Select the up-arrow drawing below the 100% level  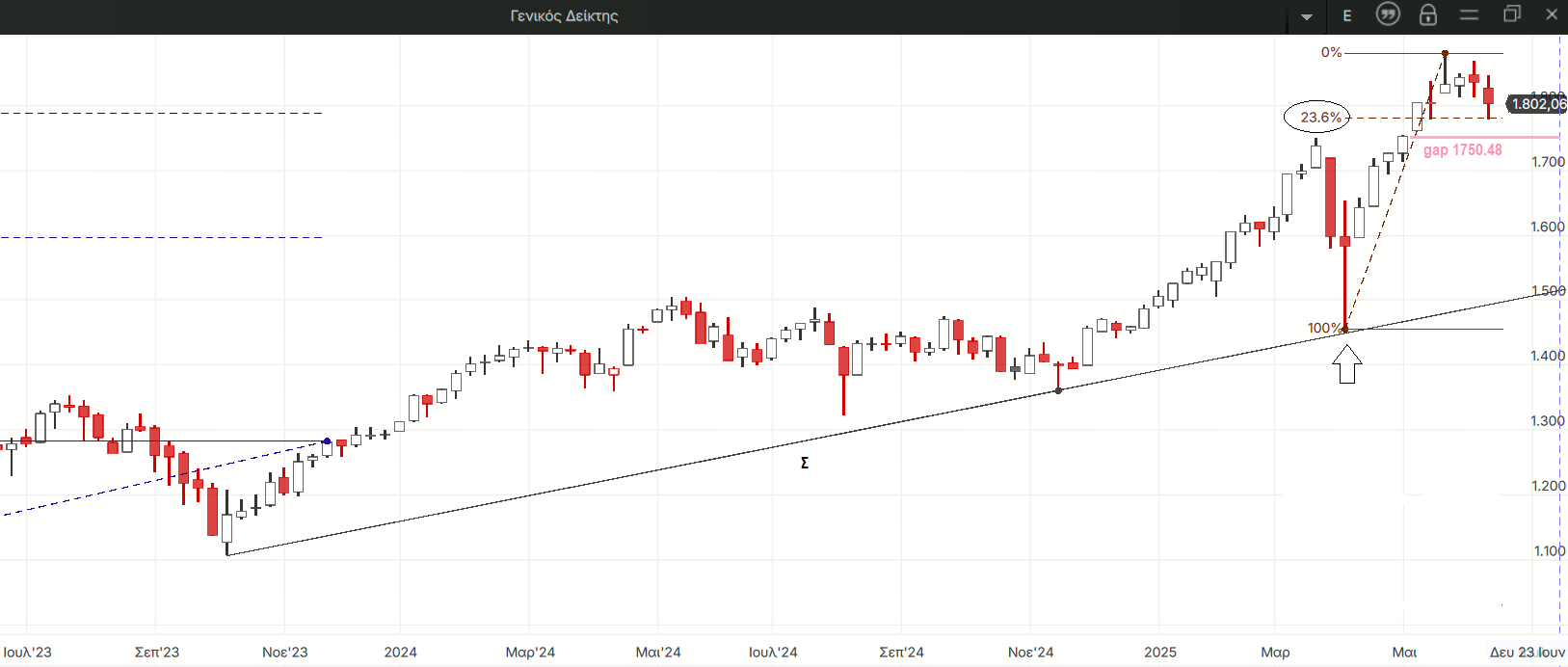pyautogui.click(x=1346, y=363)
